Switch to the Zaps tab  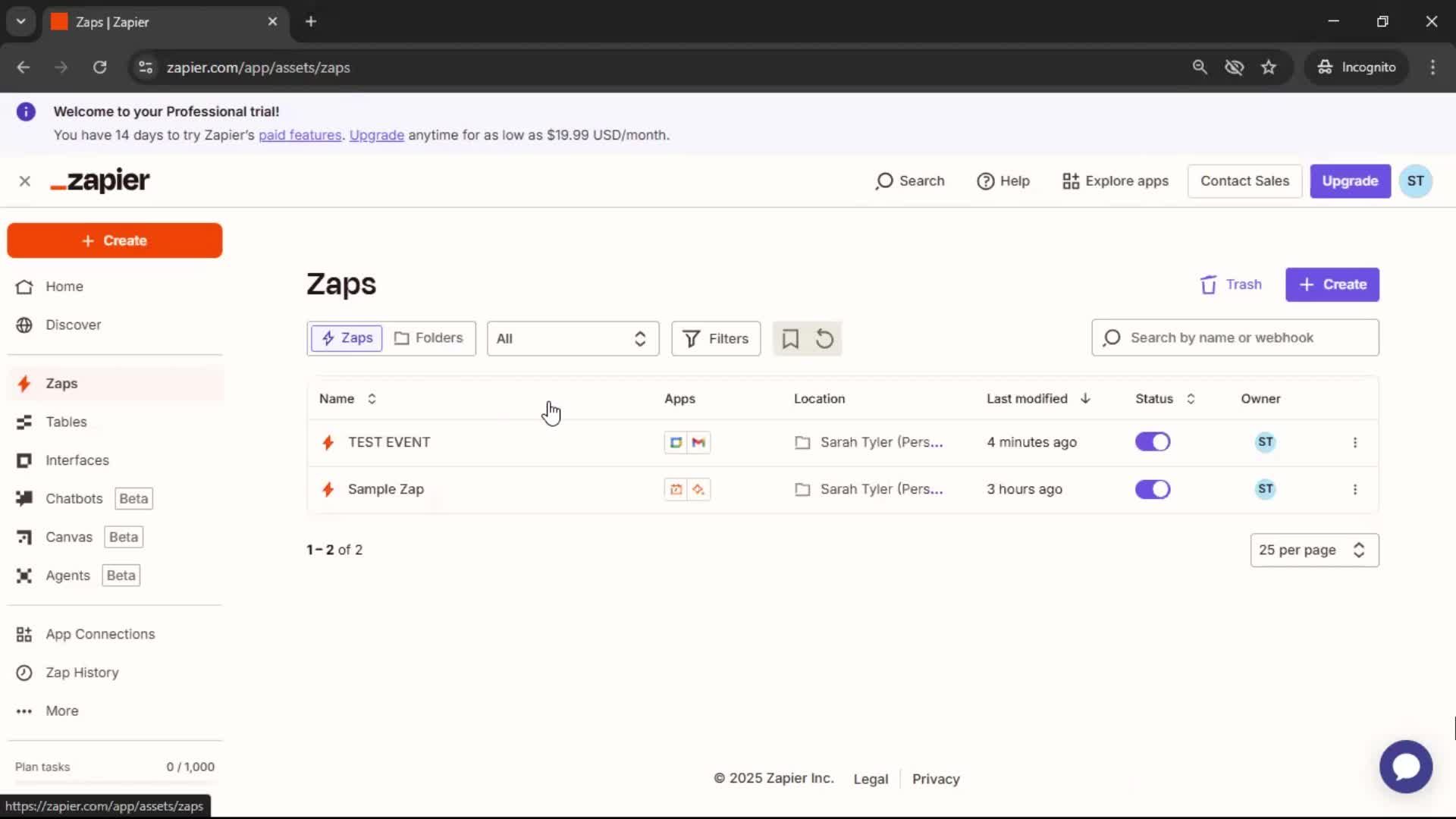pyautogui.click(x=347, y=338)
